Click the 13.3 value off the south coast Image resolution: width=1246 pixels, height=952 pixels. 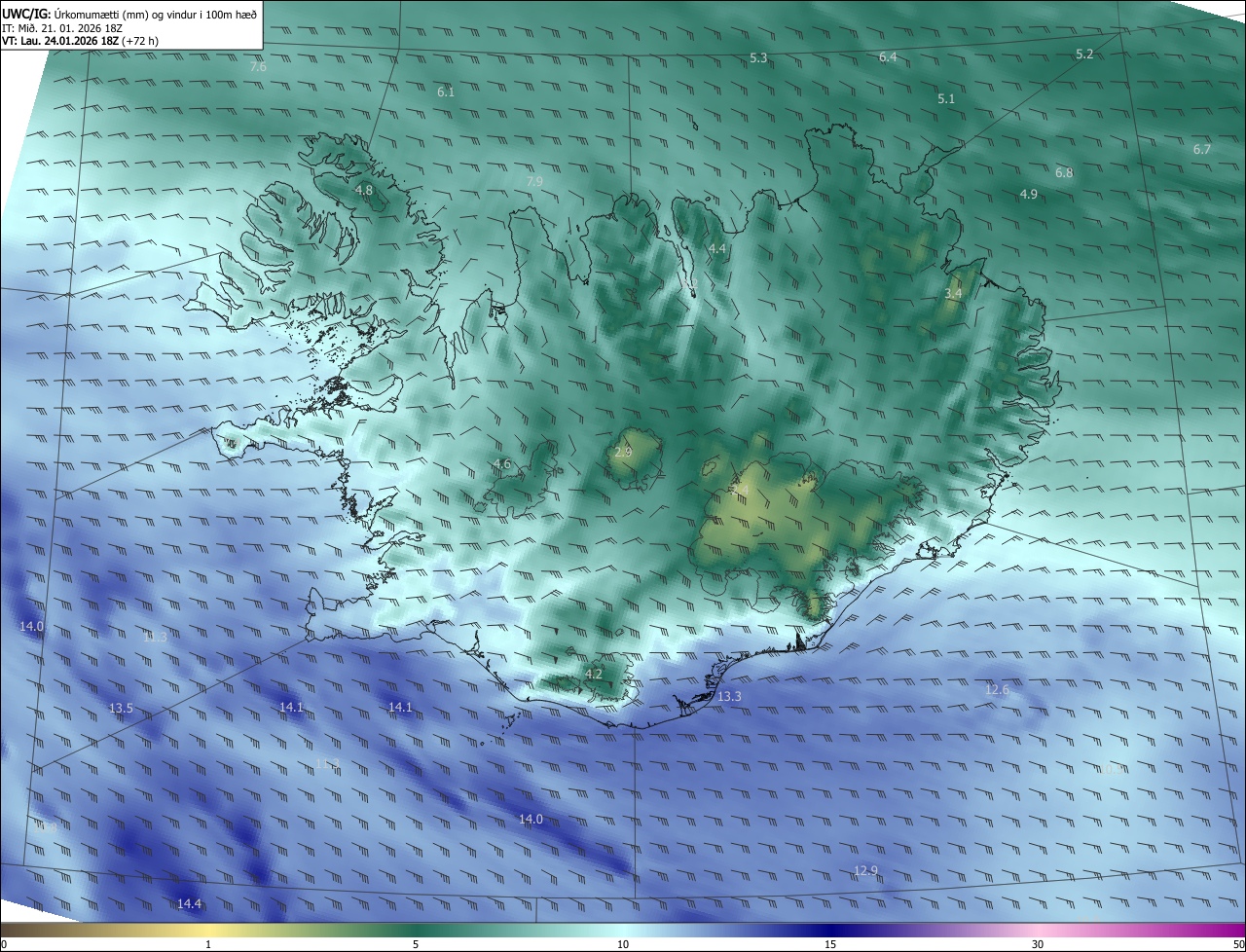pyautogui.click(x=729, y=696)
